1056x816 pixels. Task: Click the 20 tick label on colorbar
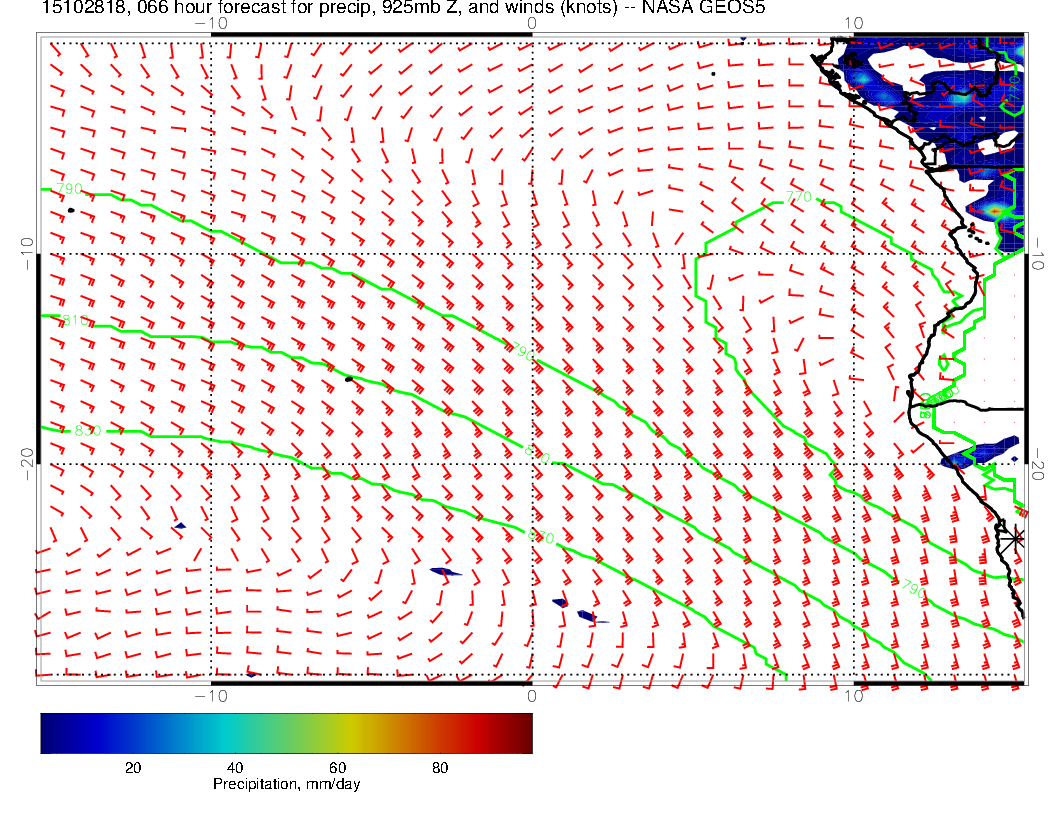point(132,767)
